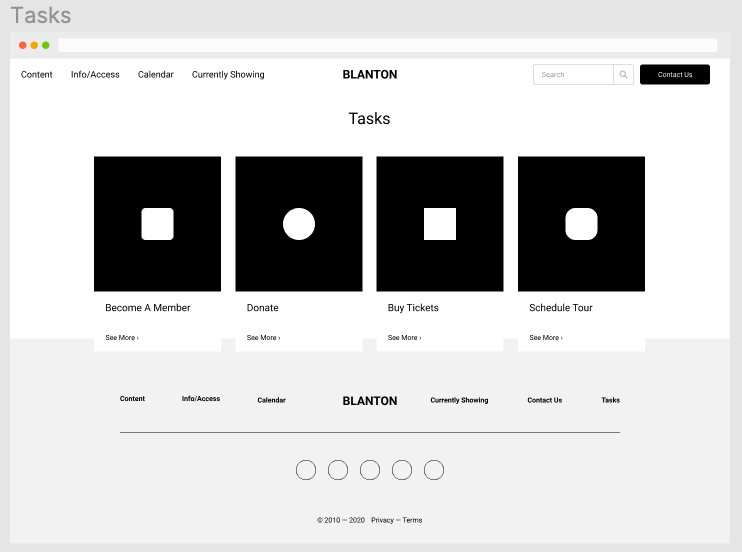The width and height of the screenshot is (742, 552).
Task: Open the Buy Tickets card title
Action: click(413, 308)
